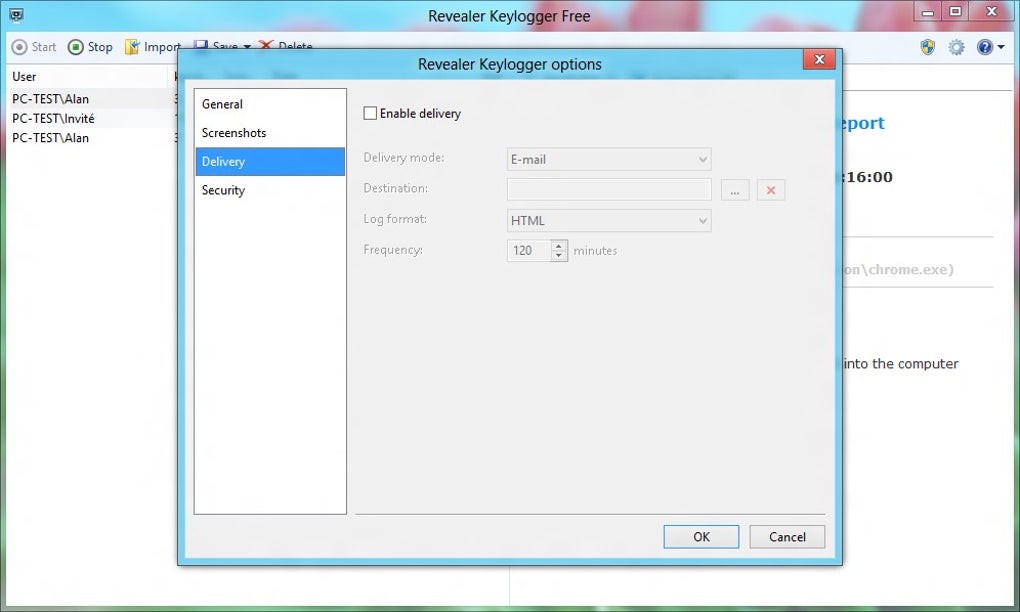Select PC-TEST\Invité user row
Viewport: 1020px width, 612px height.
90,118
